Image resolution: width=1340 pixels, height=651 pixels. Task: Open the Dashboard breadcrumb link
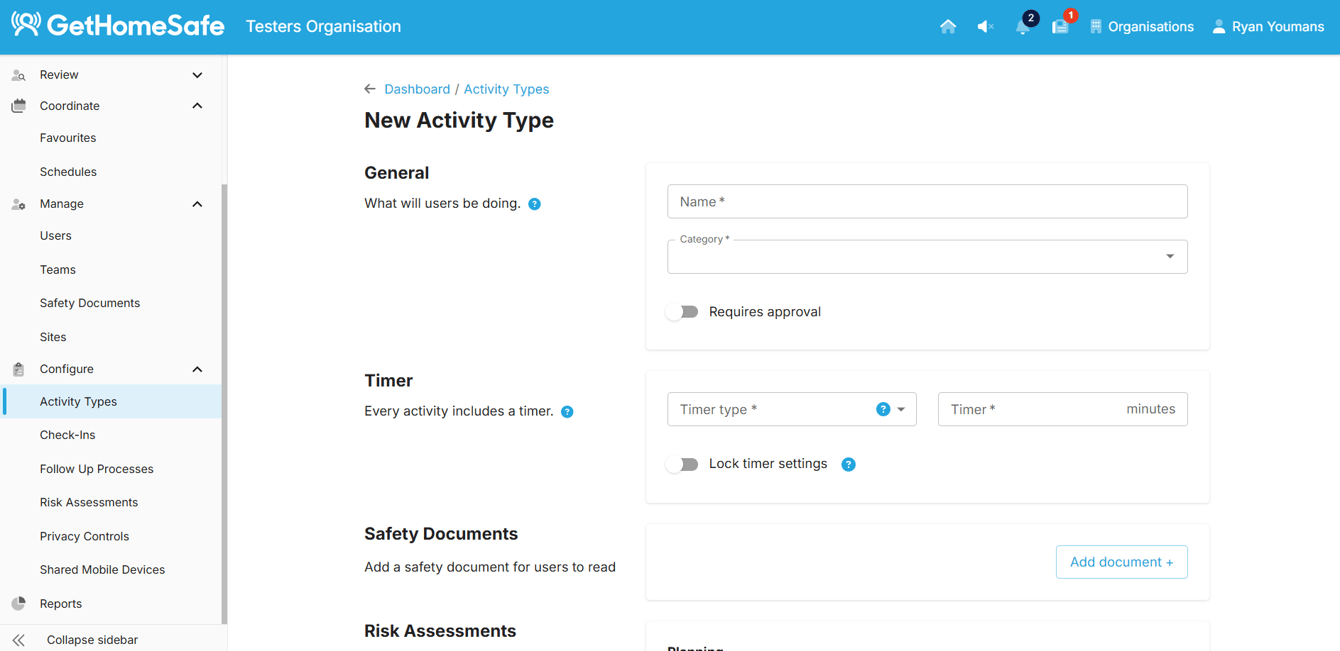(x=417, y=89)
